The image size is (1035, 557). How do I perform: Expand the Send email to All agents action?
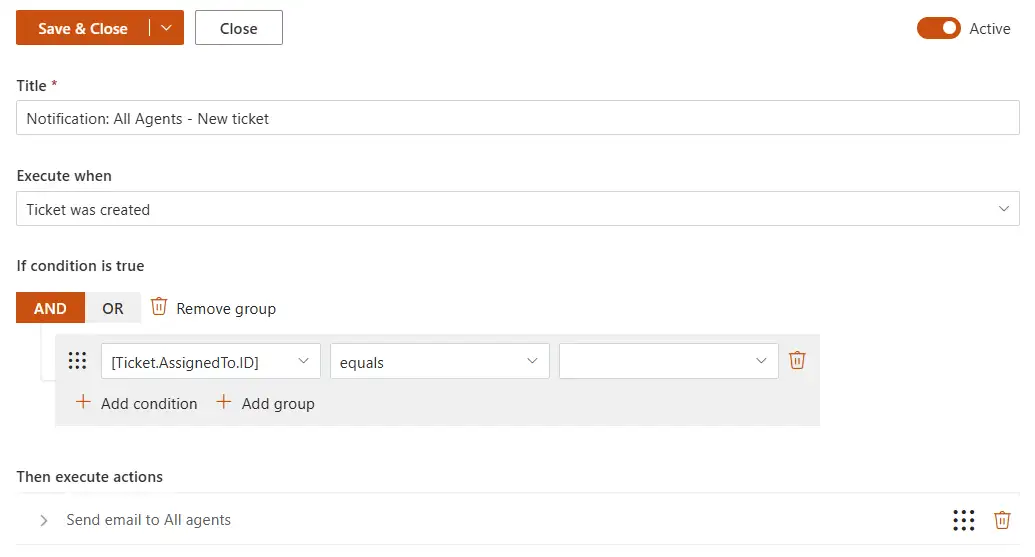pyautogui.click(x=44, y=521)
